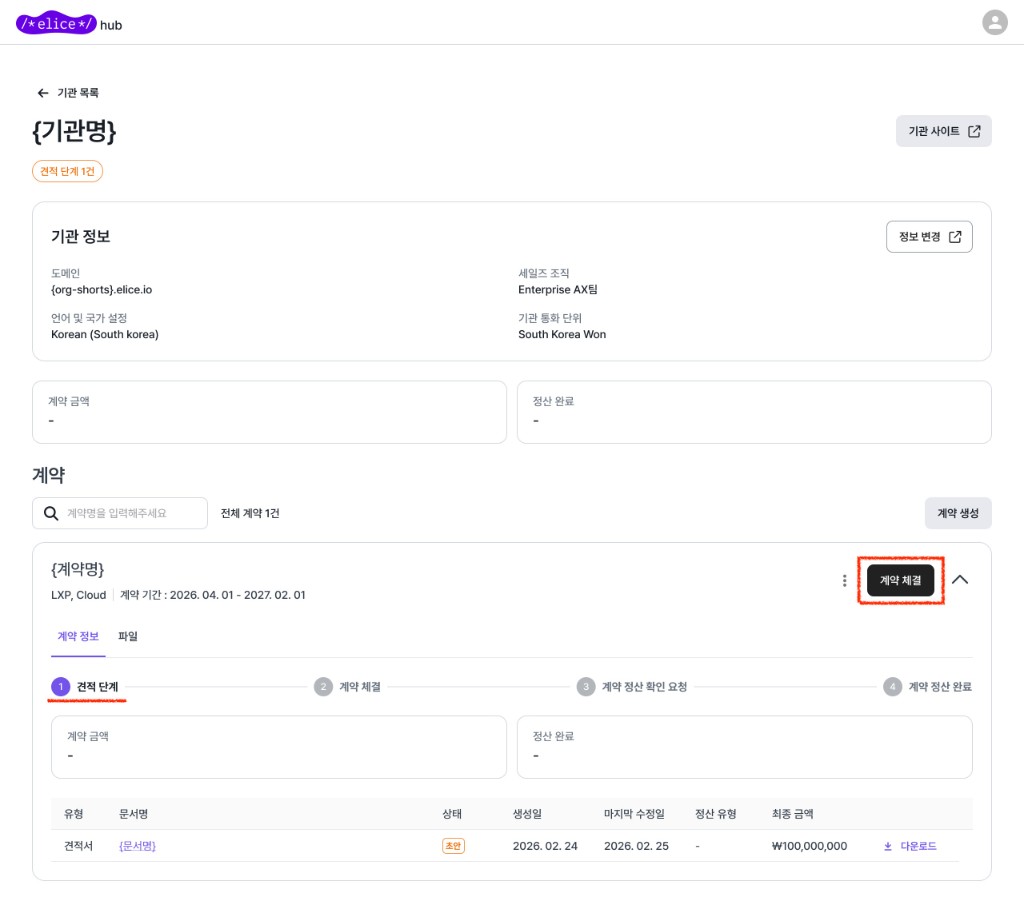
Task: Click the 견적서 type cell
Action: click(78, 846)
